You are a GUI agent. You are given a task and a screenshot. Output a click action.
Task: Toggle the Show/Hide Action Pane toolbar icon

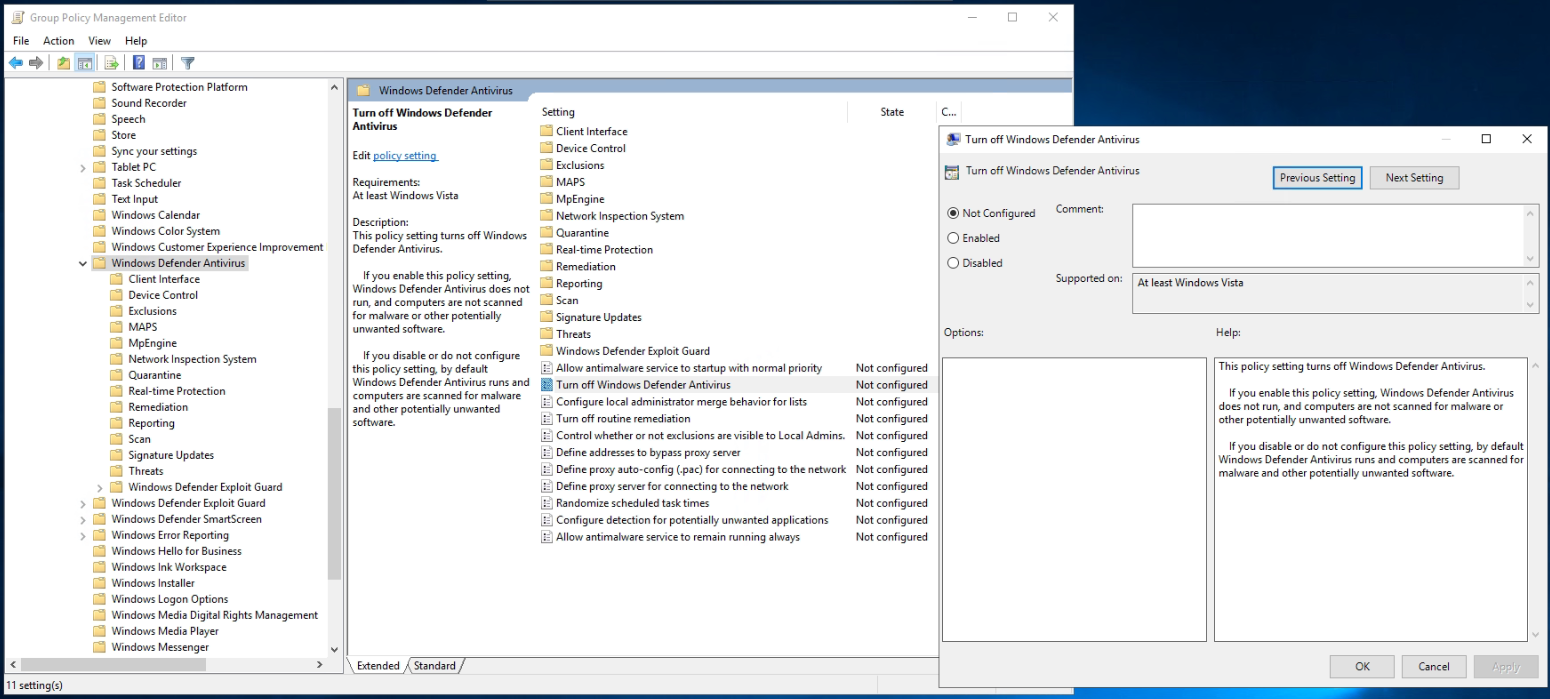pos(160,63)
